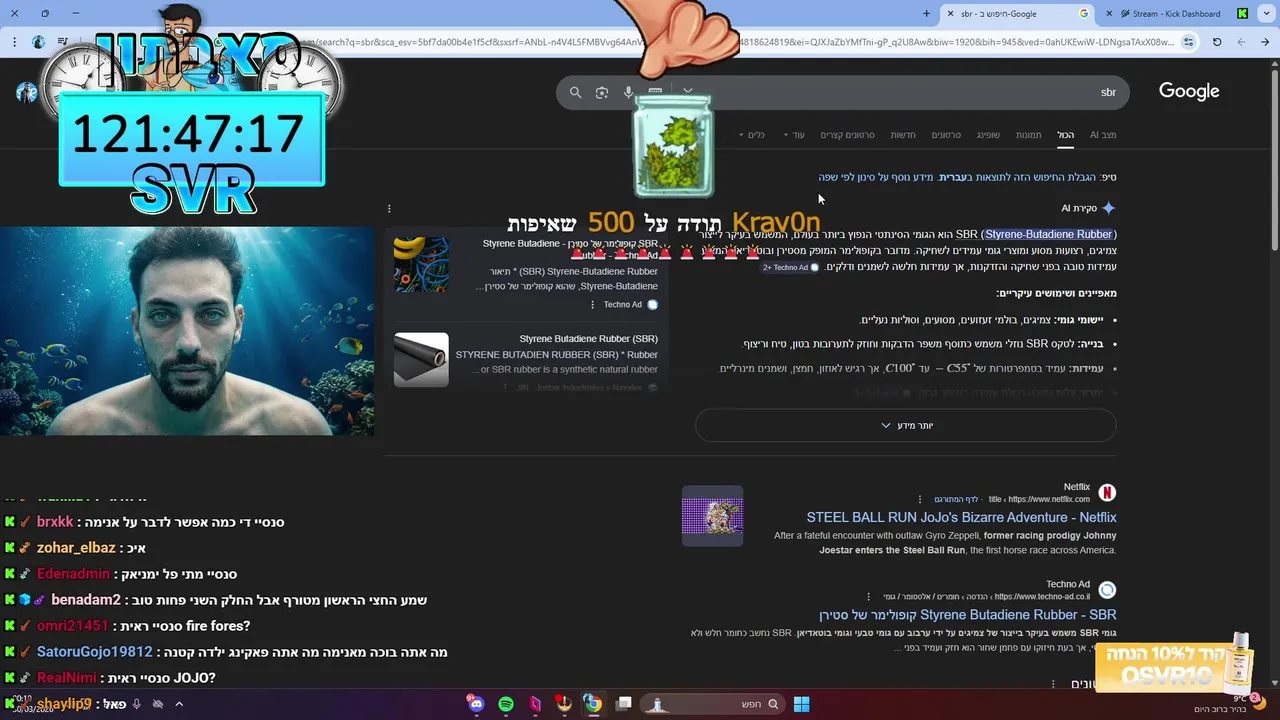Click username 'brxkk' in the chat
Image resolution: width=1280 pixels, height=720 pixels.
coord(55,522)
